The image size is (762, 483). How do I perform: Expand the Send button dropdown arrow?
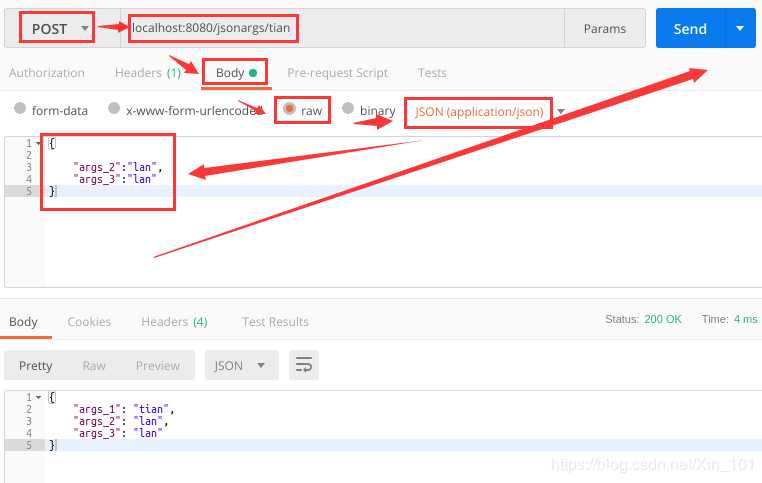[740, 29]
